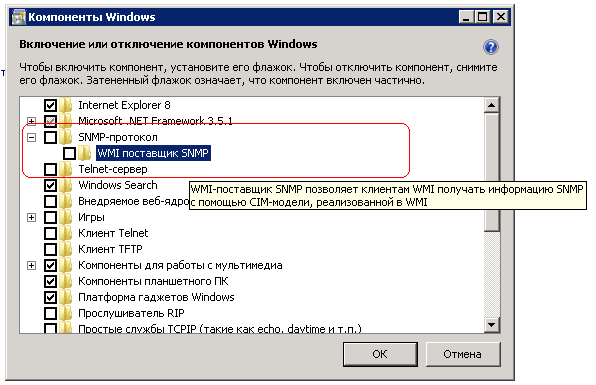Check the Прослушиватель RIP checkbox

[x=51, y=313]
